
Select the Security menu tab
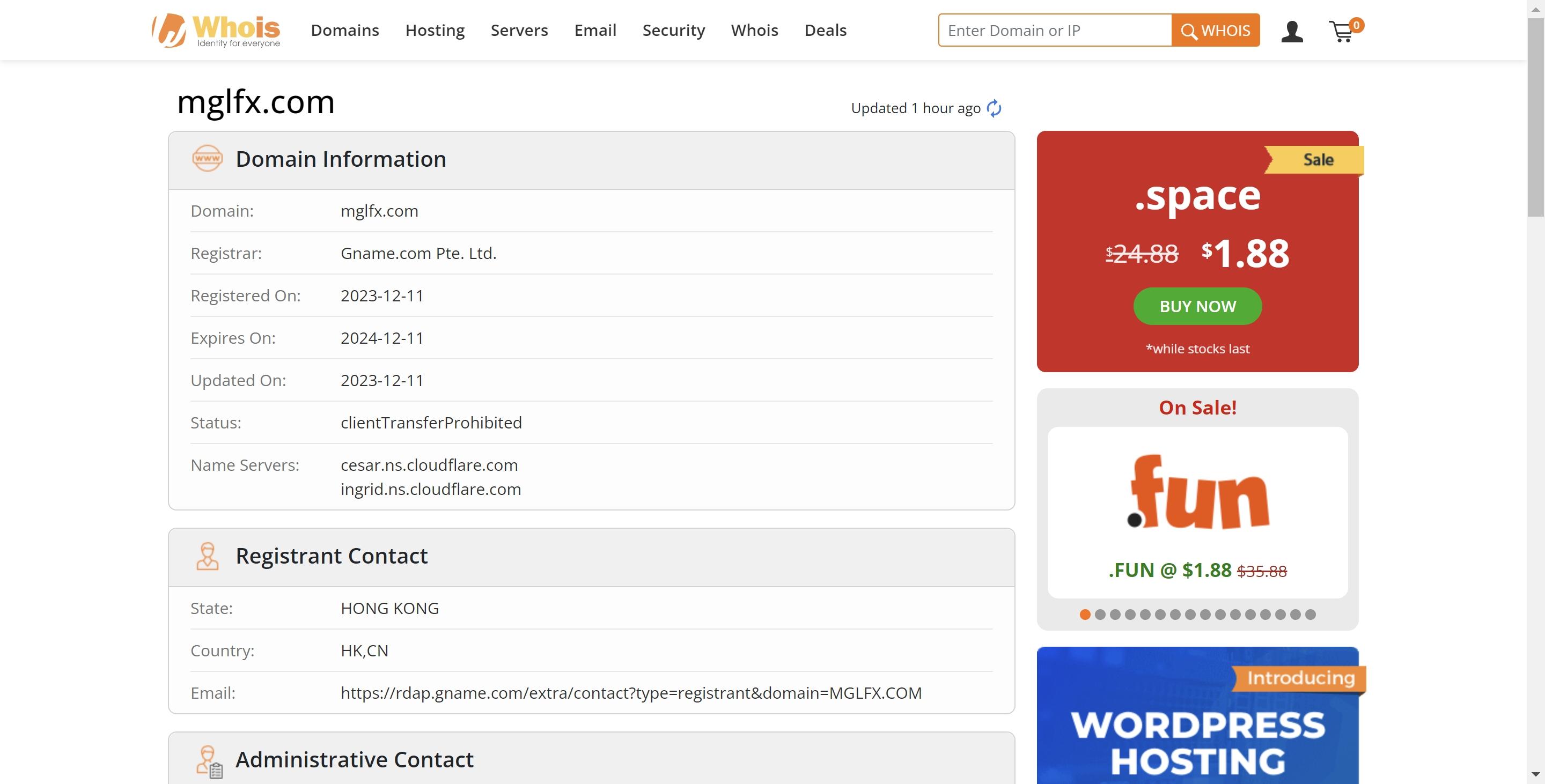pyautogui.click(x=673, y=30)
